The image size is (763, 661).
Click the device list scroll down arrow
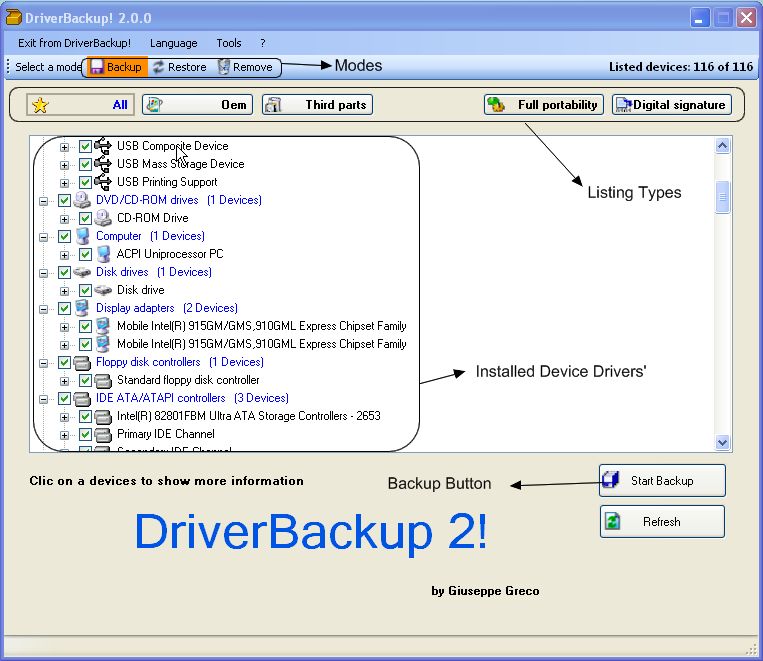click(723, 442)
